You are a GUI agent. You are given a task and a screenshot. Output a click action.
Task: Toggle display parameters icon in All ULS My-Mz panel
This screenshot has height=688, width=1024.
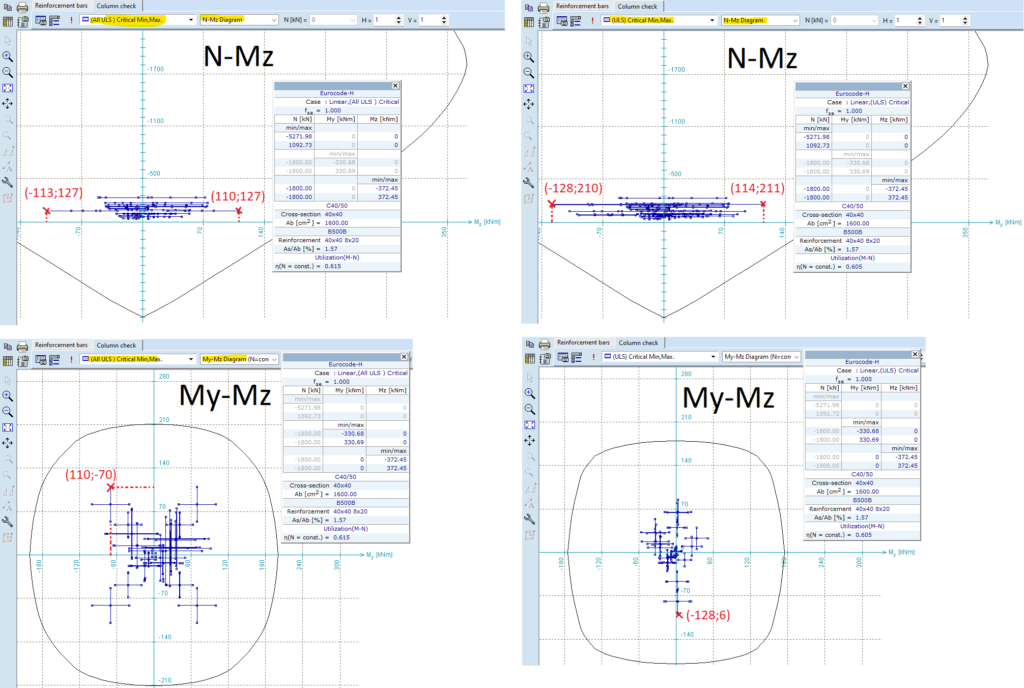[40, 360]
